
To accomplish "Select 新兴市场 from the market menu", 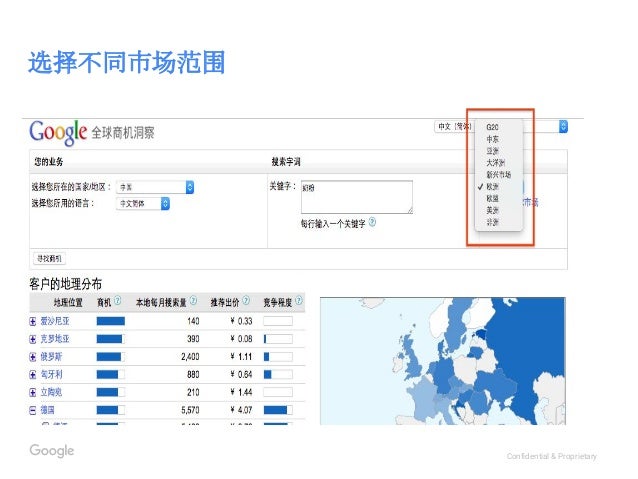I will (x=498, y=175).
